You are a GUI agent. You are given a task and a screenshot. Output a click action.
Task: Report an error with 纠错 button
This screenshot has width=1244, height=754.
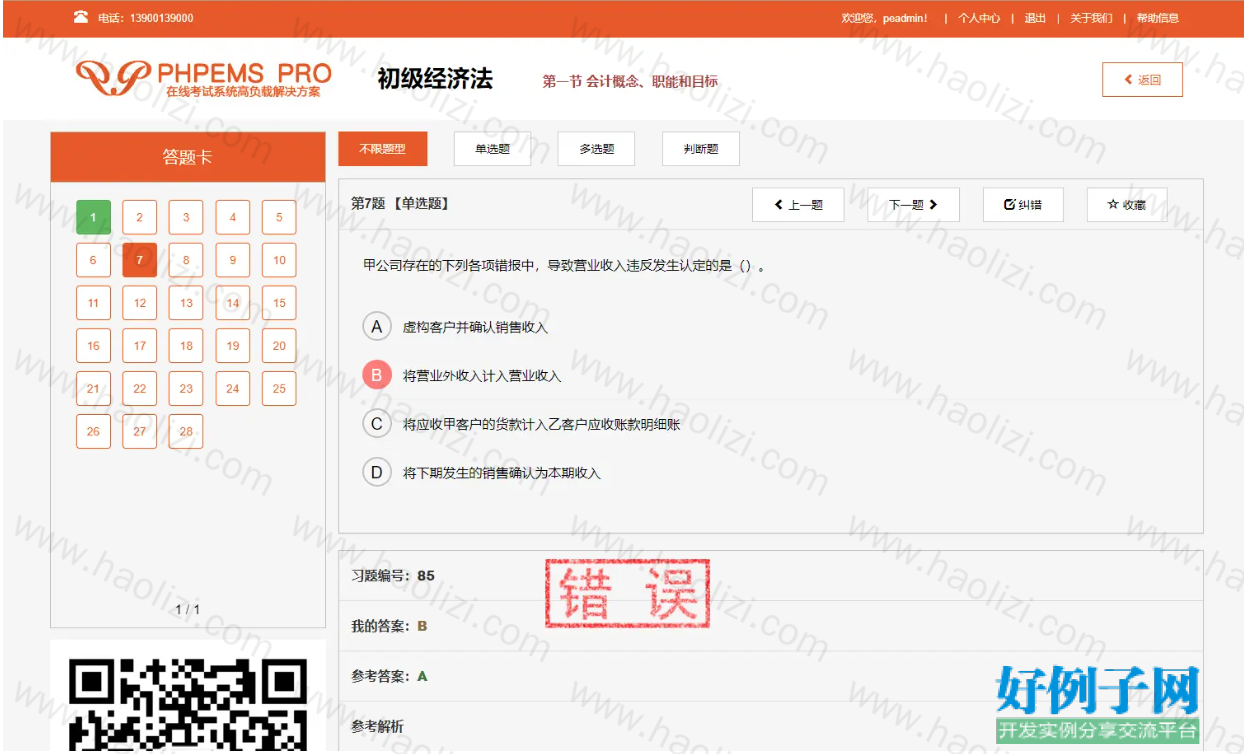pos(1023,205)
